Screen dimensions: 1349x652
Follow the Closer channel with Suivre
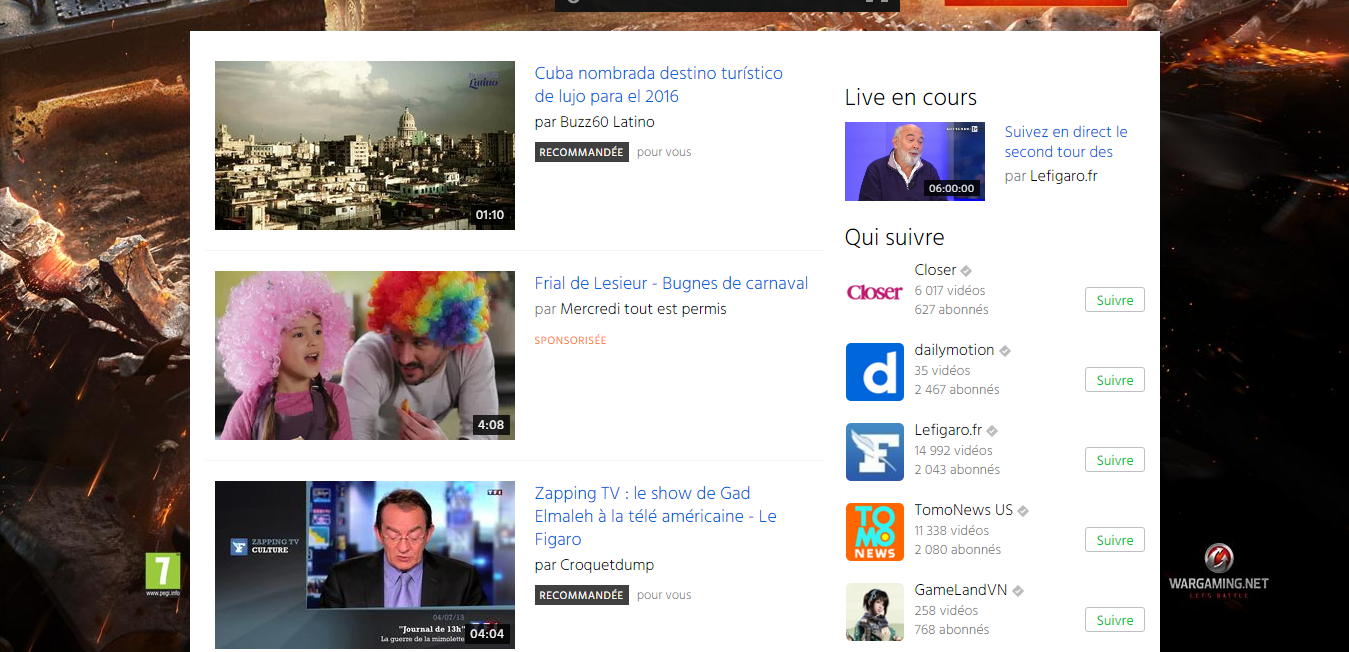(x=1115, y=300)
